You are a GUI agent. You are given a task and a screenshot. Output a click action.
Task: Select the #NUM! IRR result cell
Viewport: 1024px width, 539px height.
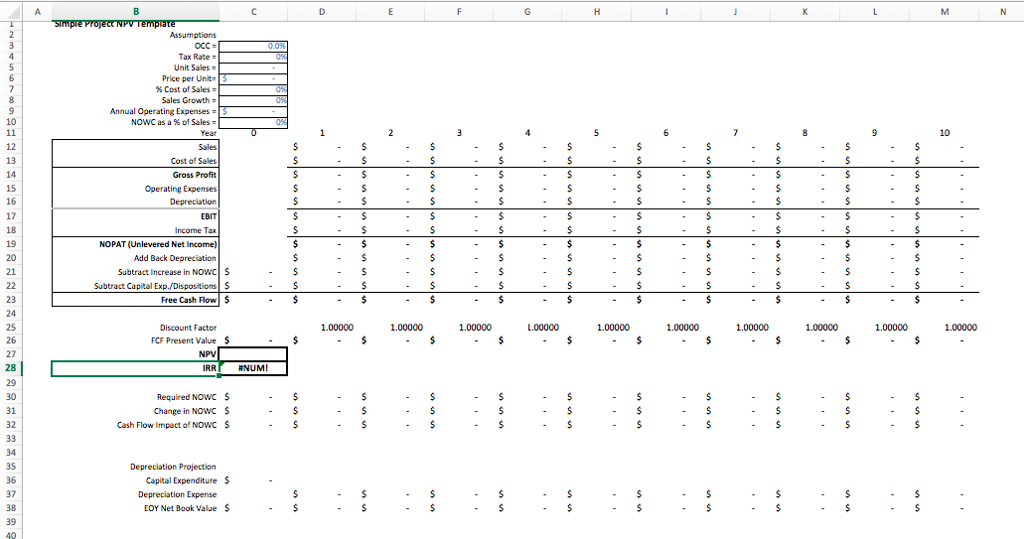coord(253,368)
